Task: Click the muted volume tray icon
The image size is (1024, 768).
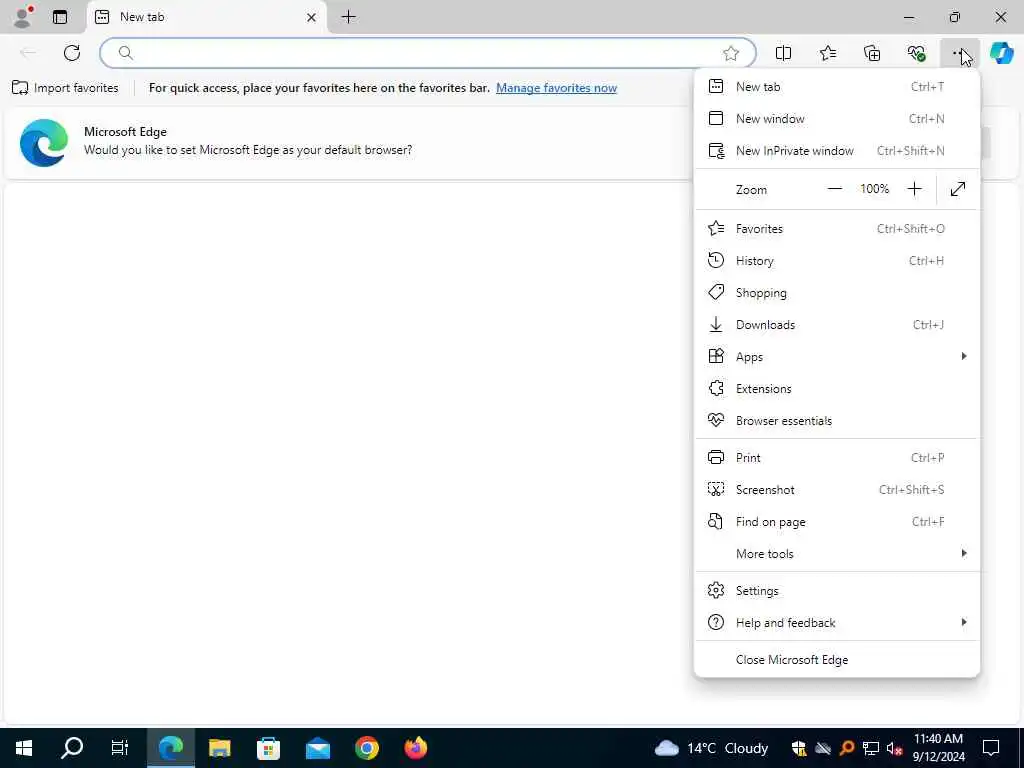Action: coord(894,748)
